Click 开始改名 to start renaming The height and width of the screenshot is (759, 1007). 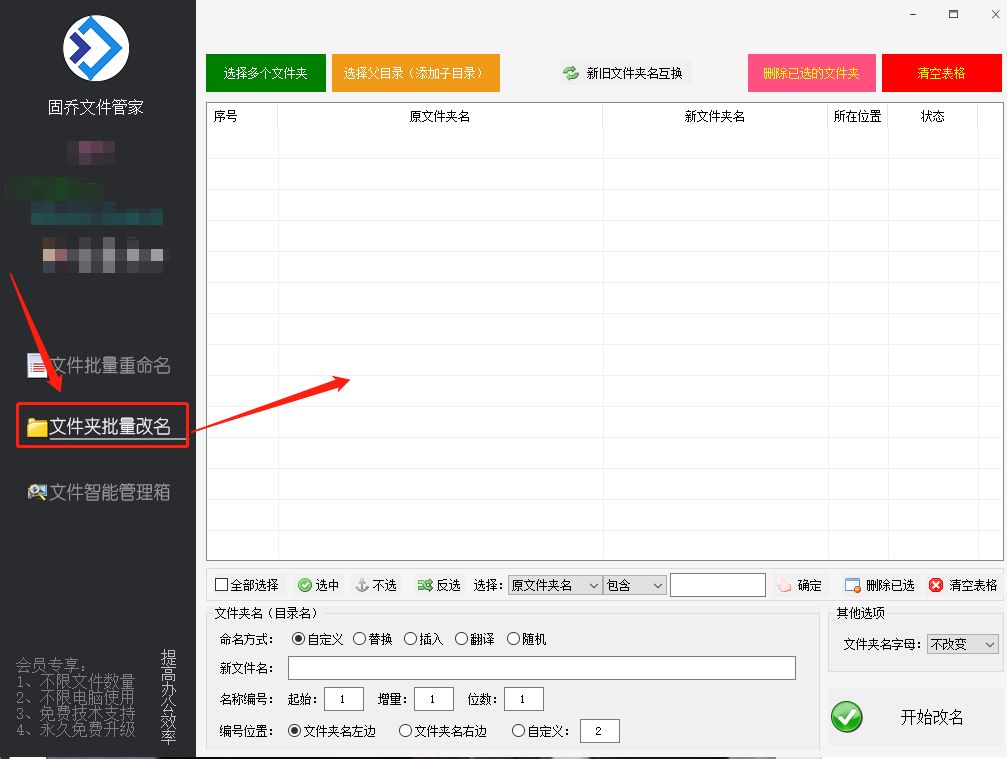click(x=915, y=717)
